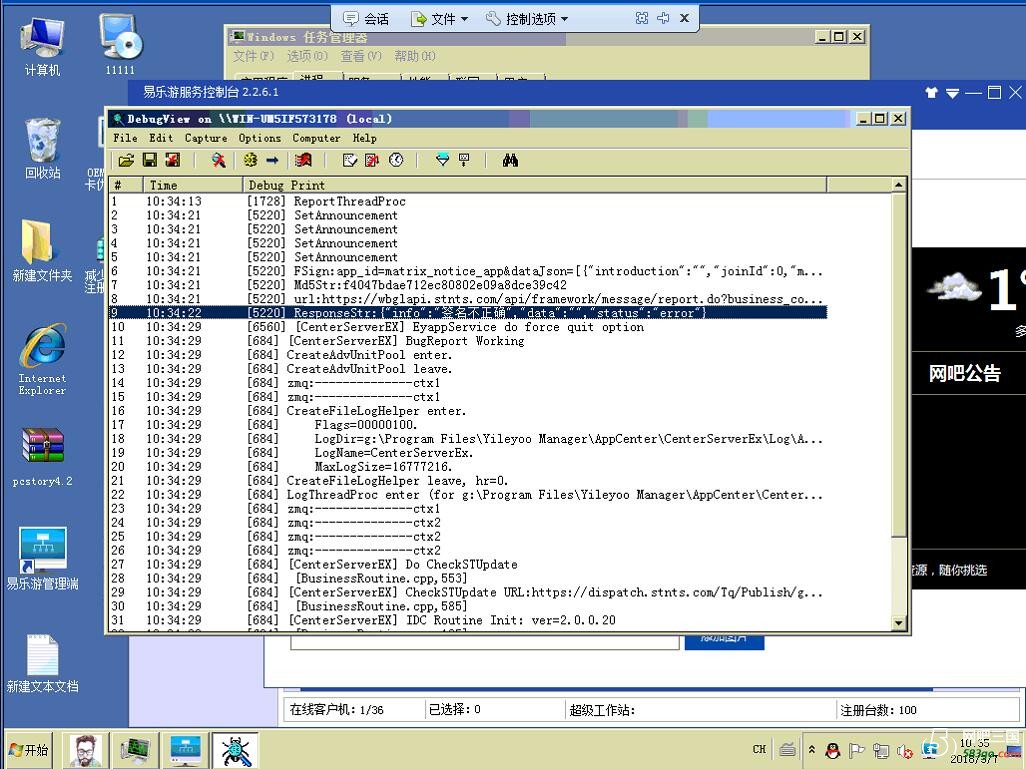Open the Capture menu in DebugView
Image resolution: width=1026 pixels, height=769 pixels.
(205, 138)
